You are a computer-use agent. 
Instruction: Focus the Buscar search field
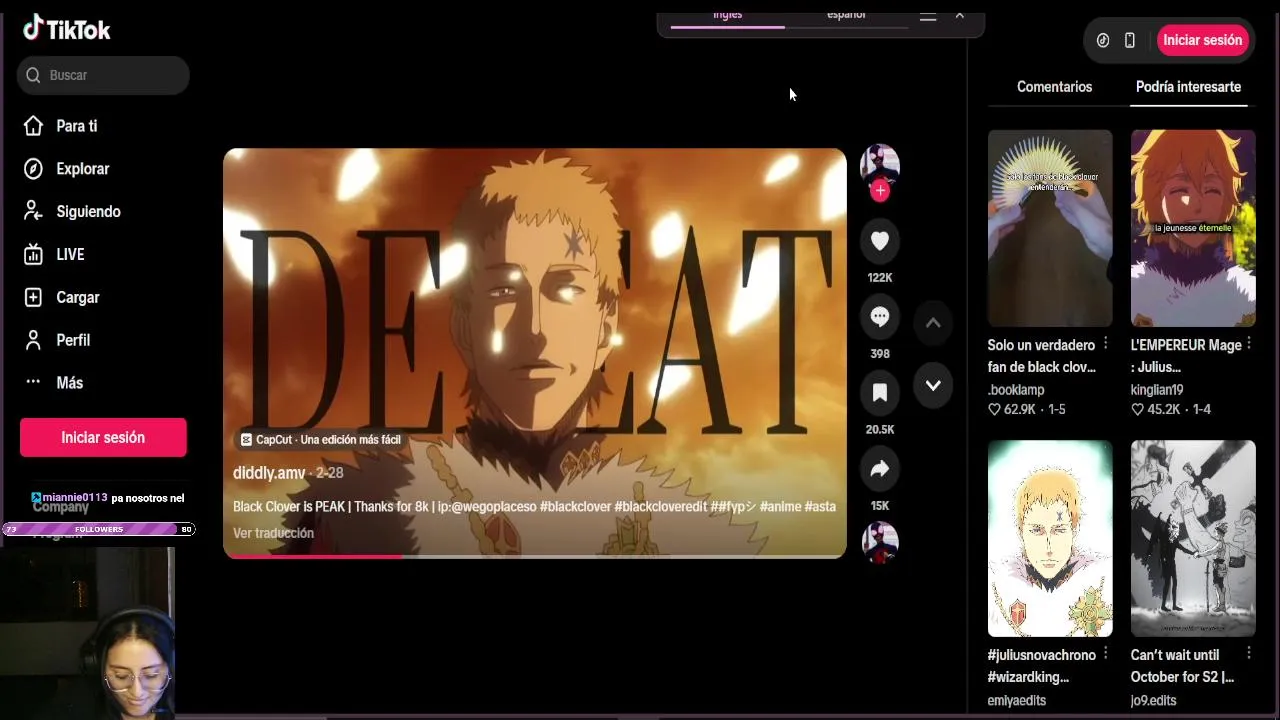[x=103, y=75]
